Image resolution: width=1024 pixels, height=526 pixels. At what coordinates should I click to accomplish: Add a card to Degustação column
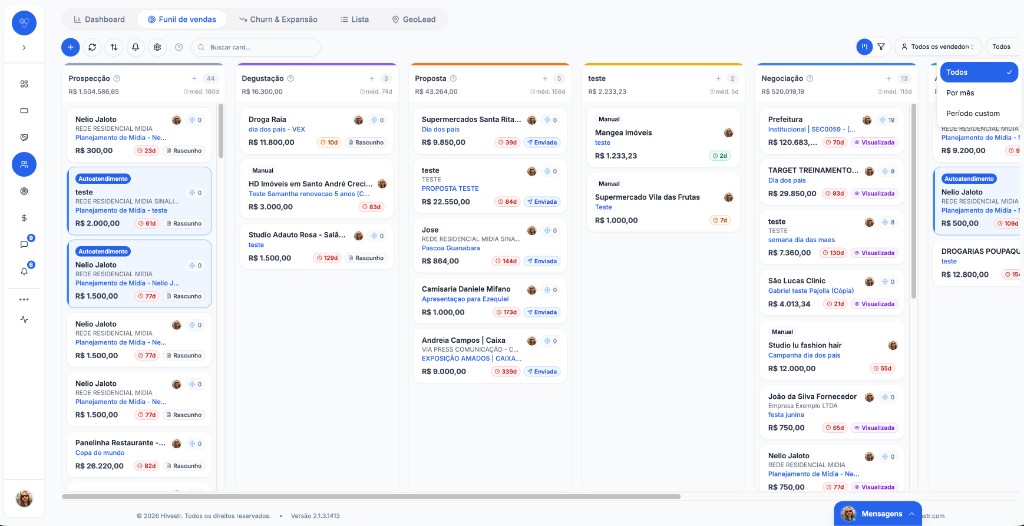(372, 78)
